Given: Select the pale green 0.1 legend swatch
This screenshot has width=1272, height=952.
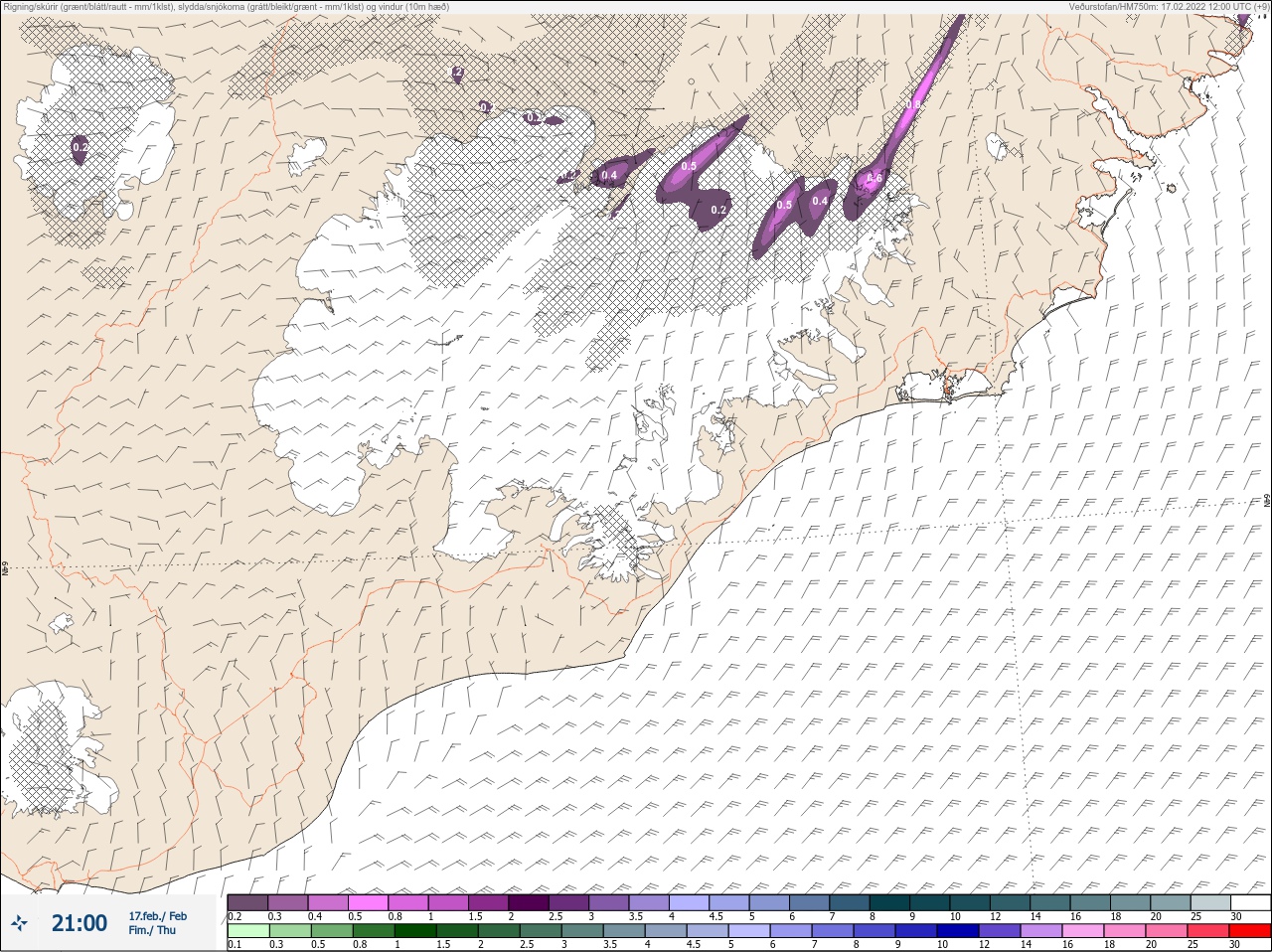Looking at the screenshot, I should pyautogui.click(x=247, y=931).
